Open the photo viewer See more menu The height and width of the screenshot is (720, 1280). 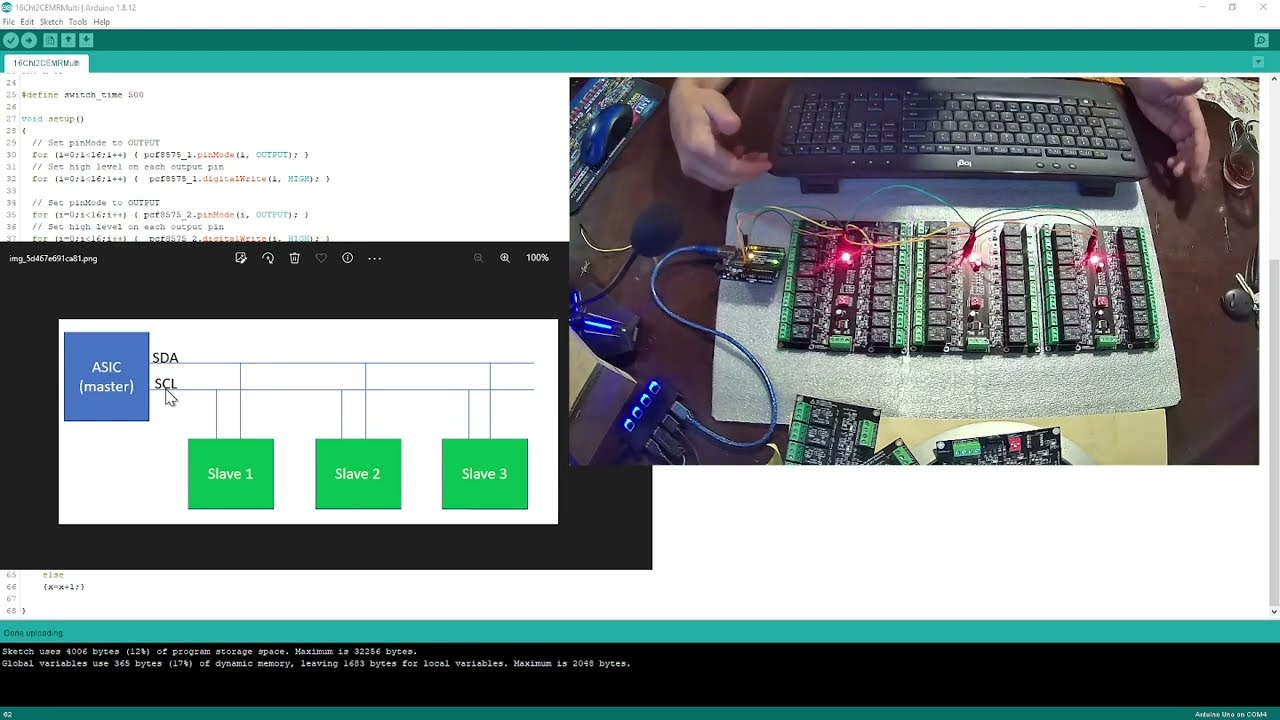(x=375, y=258)
